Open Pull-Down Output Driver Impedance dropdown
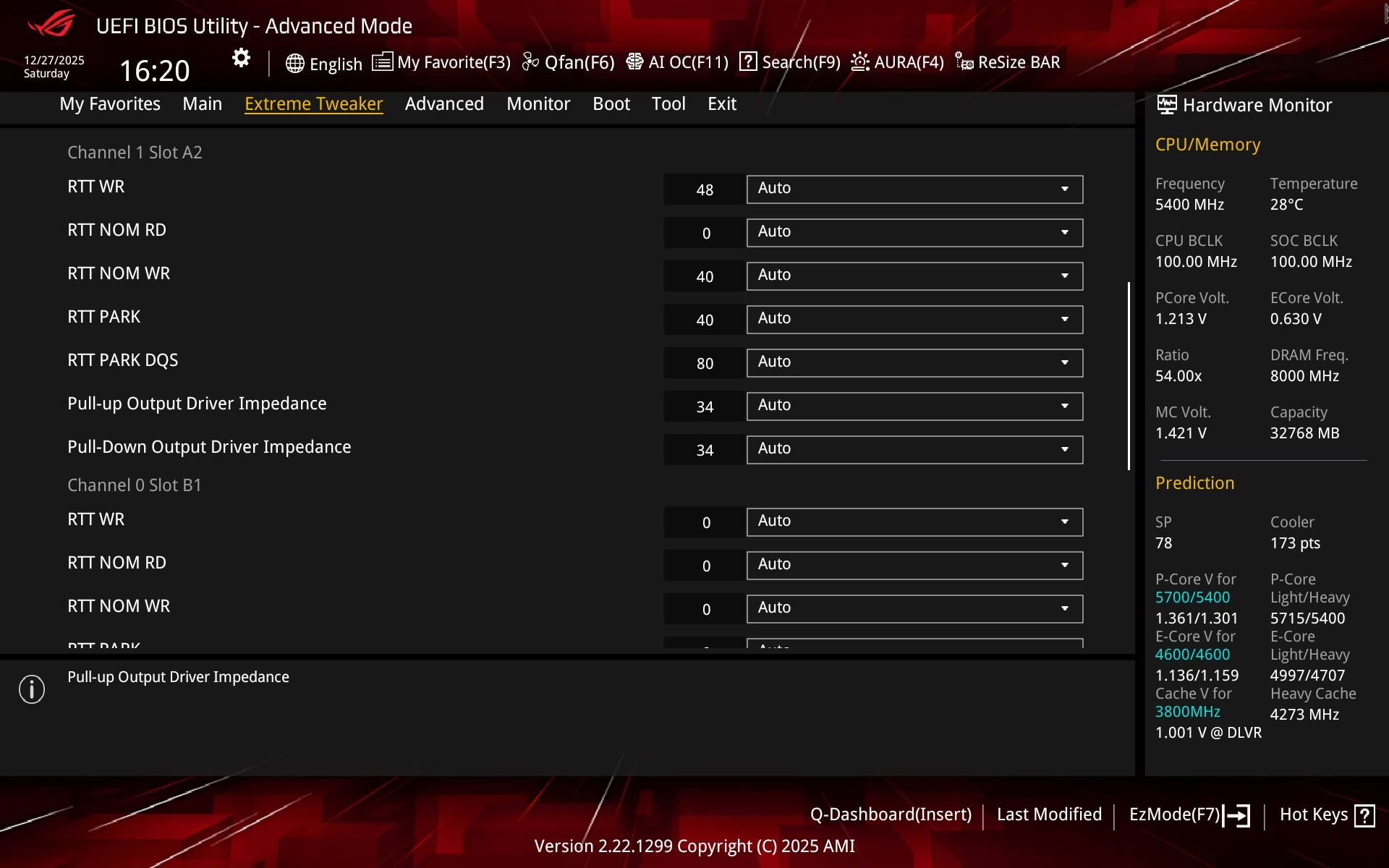The width and height of the screenshot is (1389, 868). click(x=914, y=449)
